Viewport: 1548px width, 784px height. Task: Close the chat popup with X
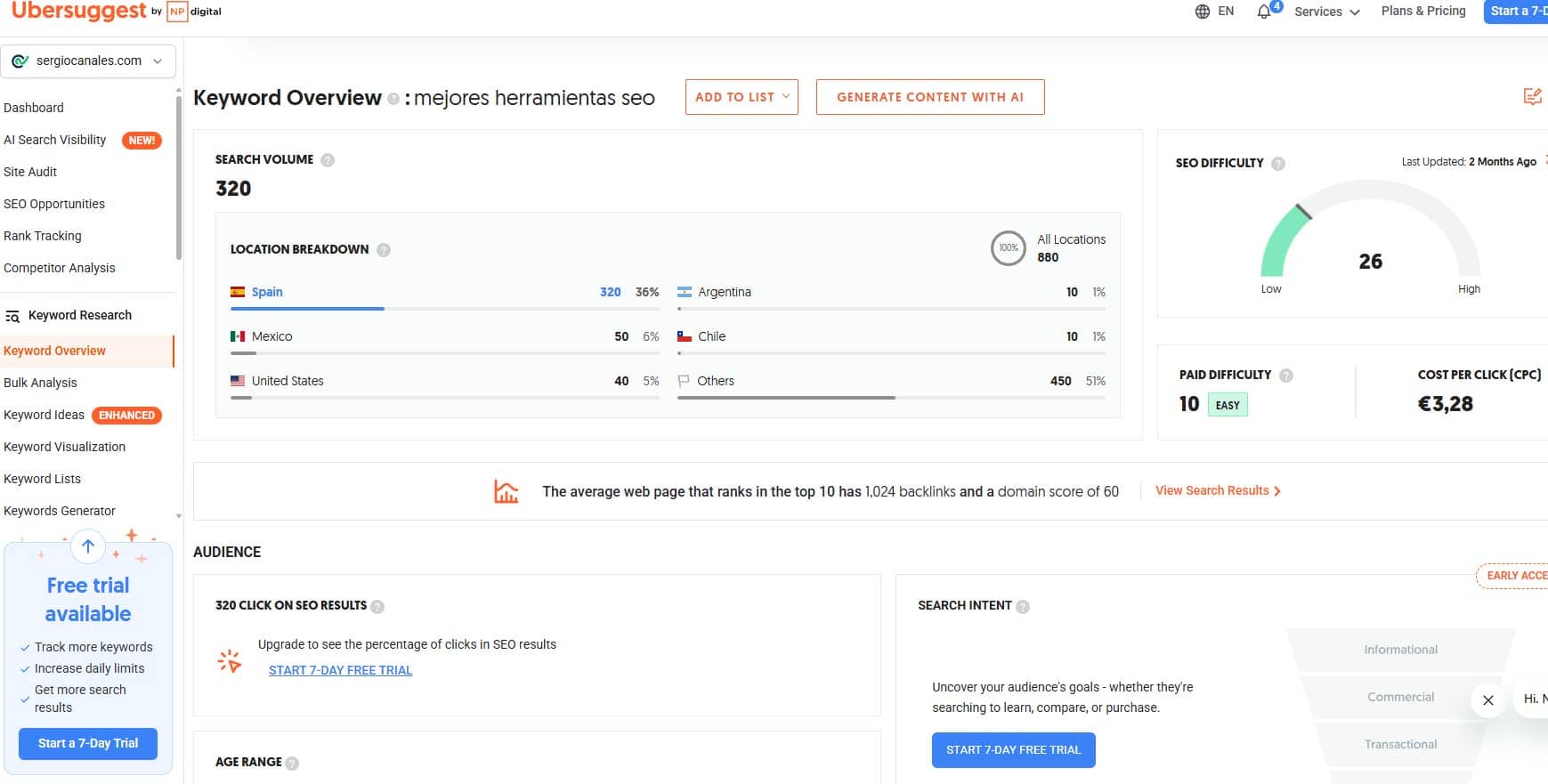click(1488, 700)
